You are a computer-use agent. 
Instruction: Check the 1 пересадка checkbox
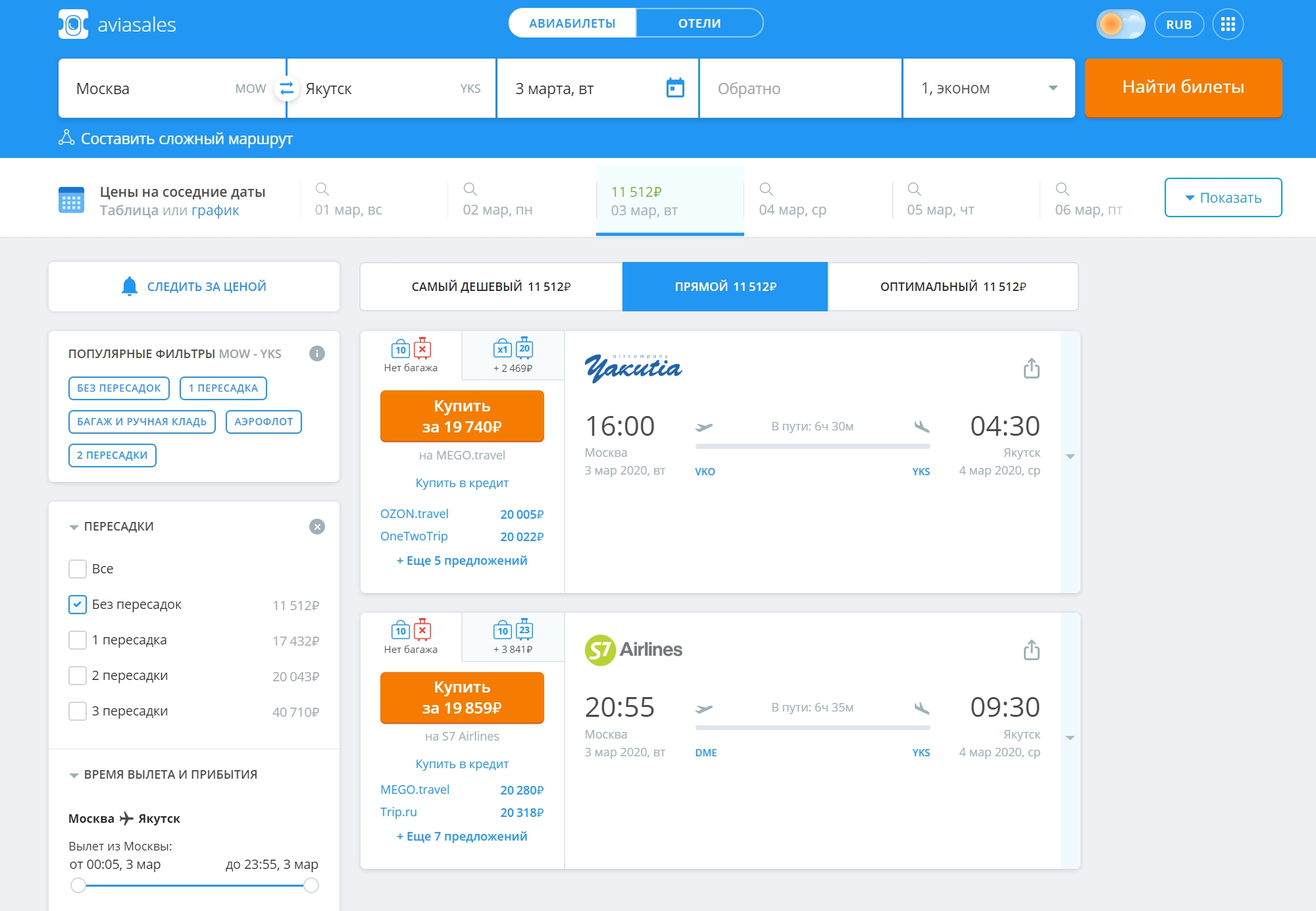pos(78,640)
